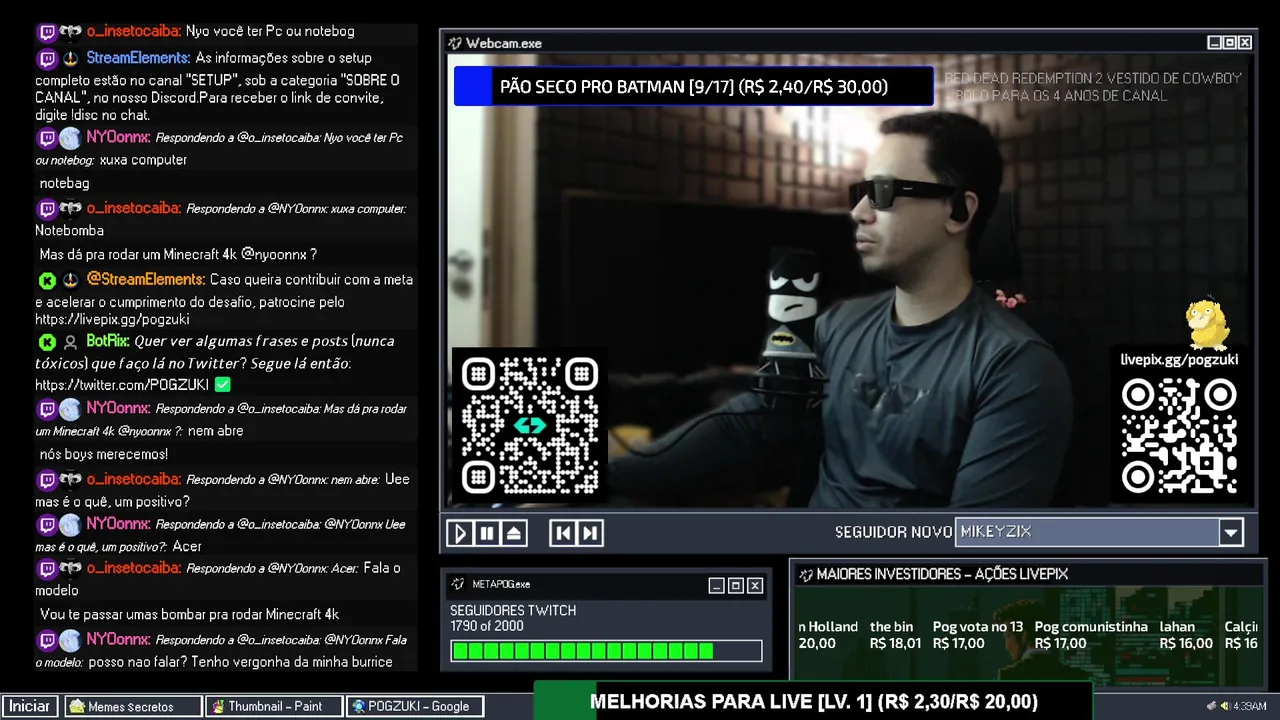Click 'Red Dead Redemption 2 vestido de cowboy' text
This screenshot has height=720, width=1280.
point(1093,78)
